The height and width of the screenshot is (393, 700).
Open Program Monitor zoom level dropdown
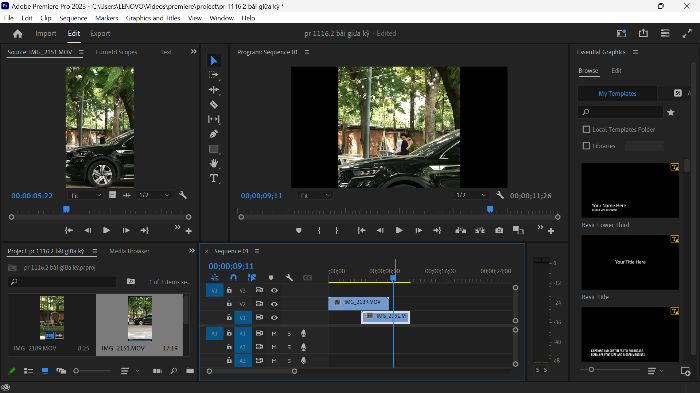[x=315, y=196]
